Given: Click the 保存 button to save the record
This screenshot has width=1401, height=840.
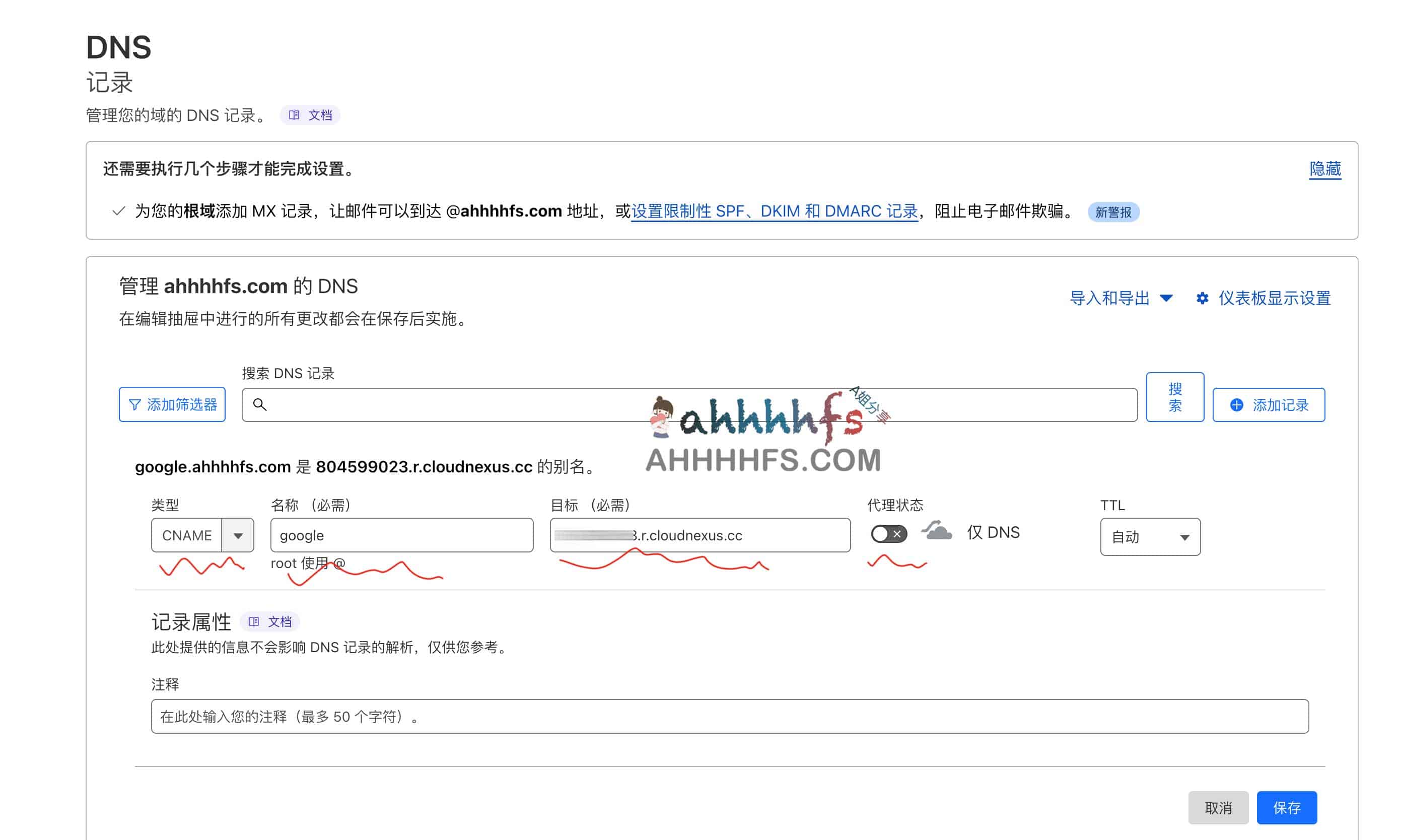Looking at the screenshot, I should (x=1287, y=808).
